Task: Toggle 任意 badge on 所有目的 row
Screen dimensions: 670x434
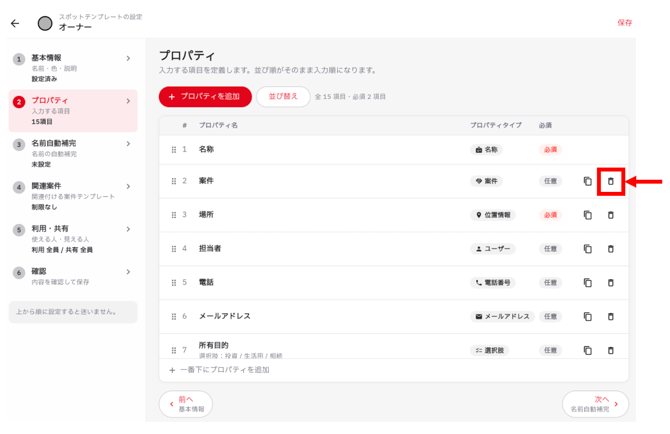Action: pos(550,350)
